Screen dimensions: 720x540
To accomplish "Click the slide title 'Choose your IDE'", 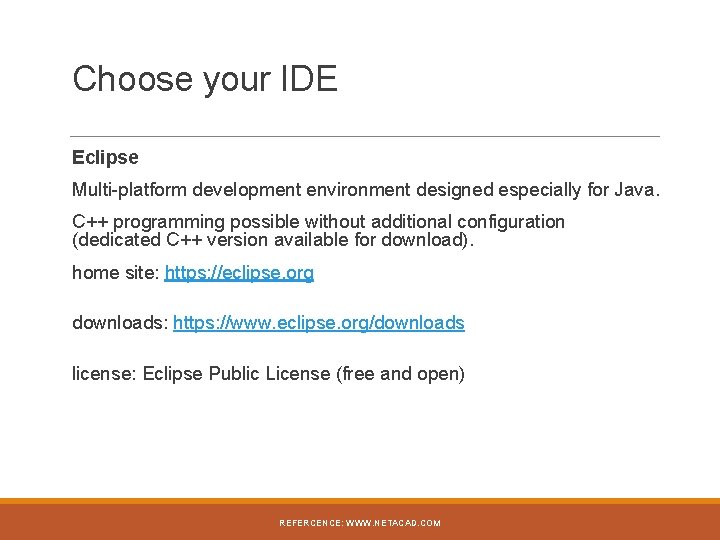I will coord(205,79).
